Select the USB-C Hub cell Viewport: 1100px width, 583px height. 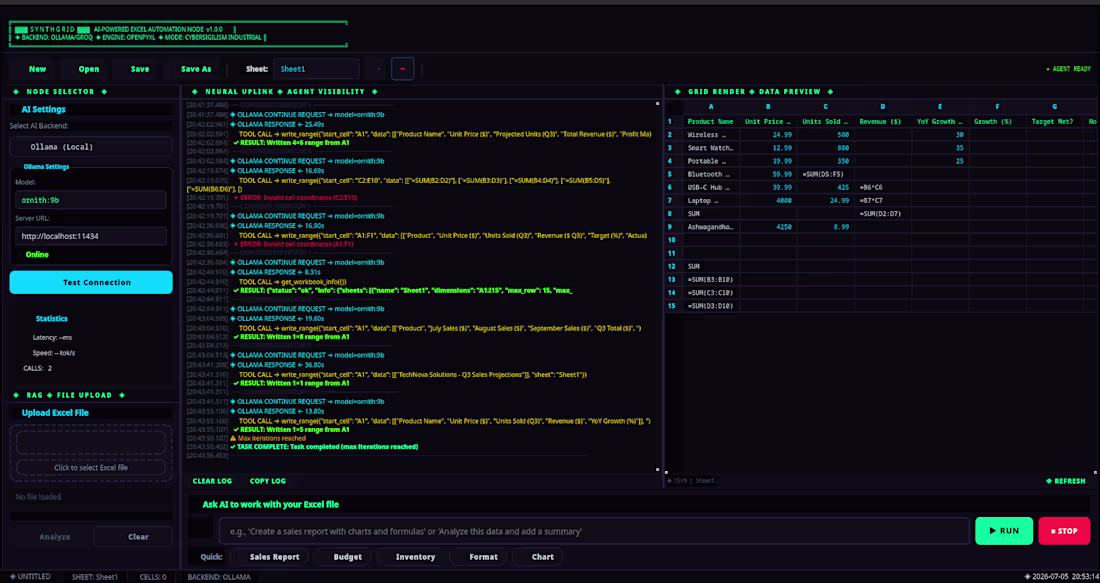pyautogui.click(x=711, y=187)
